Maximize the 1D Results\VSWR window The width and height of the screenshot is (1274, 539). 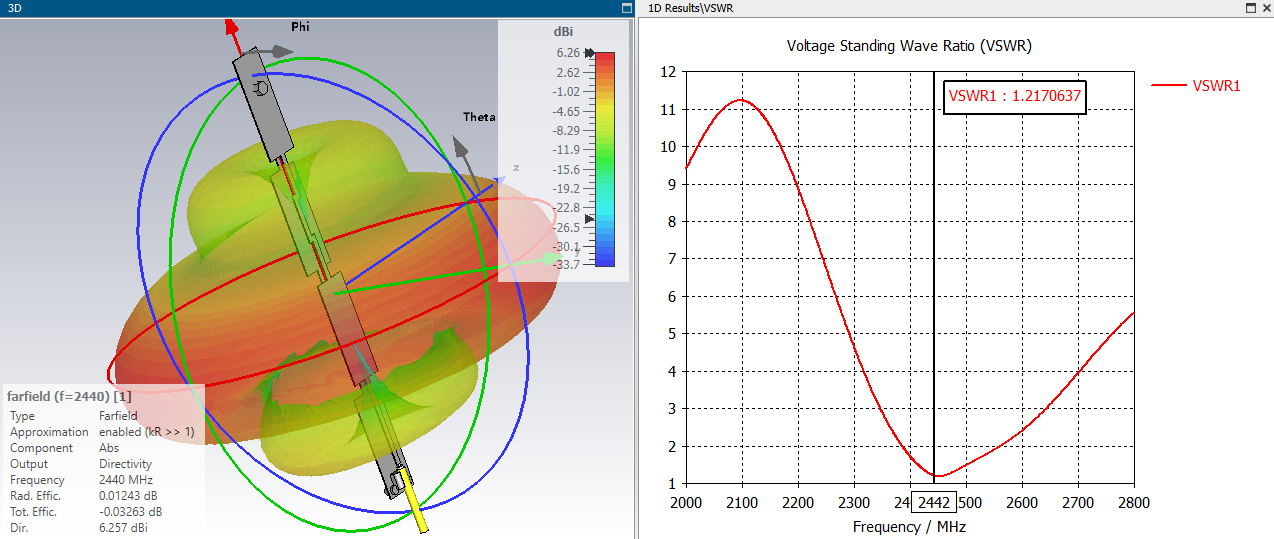(1251, 7)
